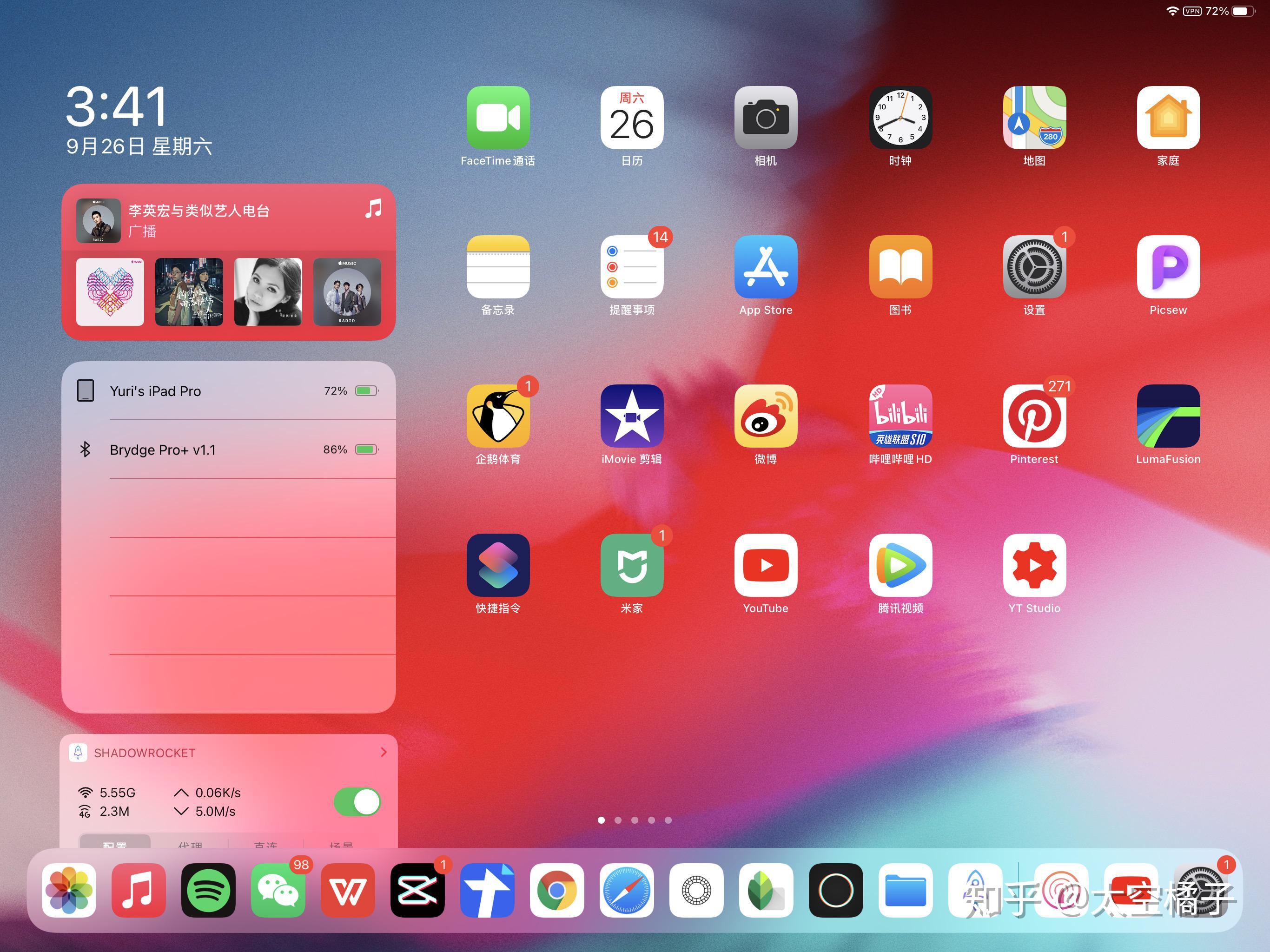The height and width of the screenshot is (952, 1270).
Task: Launch the App Store
Action: pos(765,267)
